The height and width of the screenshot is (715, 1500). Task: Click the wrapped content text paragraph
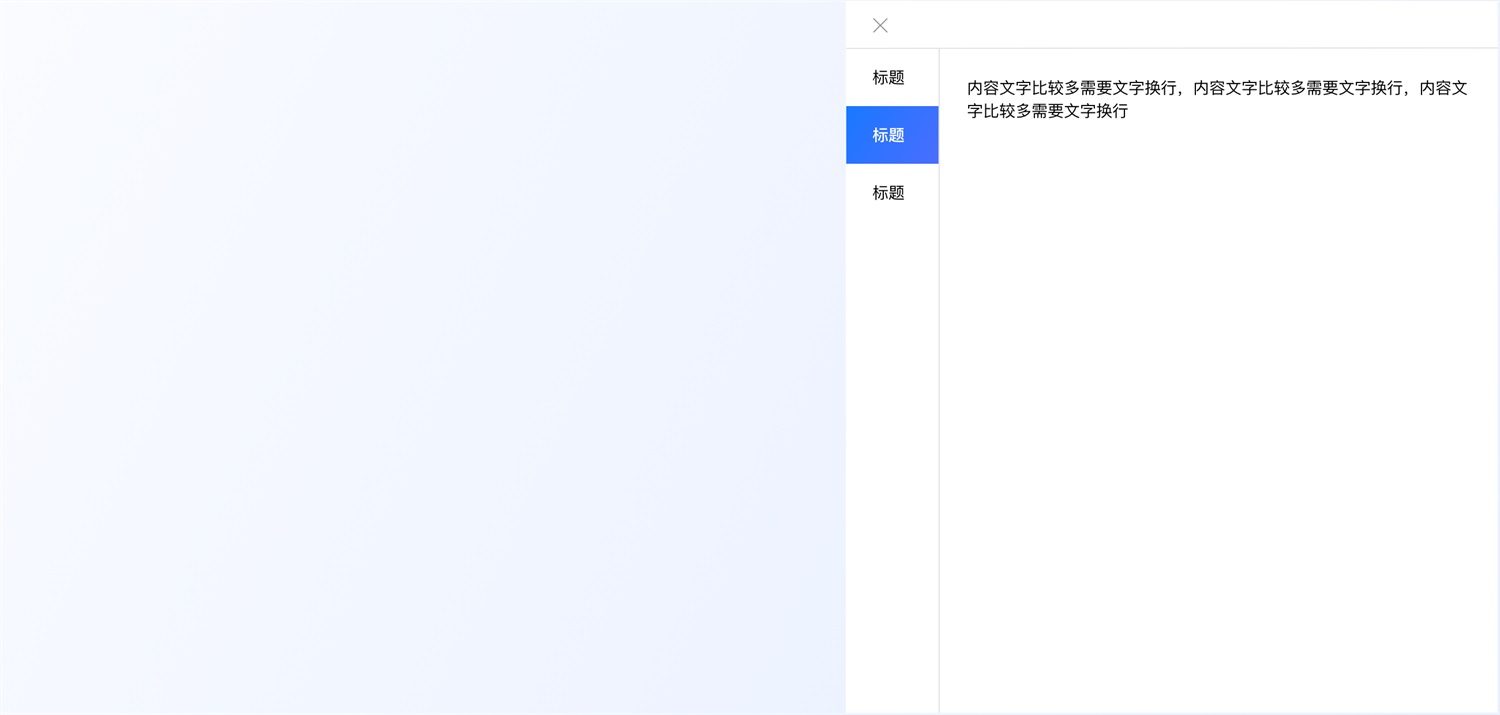1215,99
